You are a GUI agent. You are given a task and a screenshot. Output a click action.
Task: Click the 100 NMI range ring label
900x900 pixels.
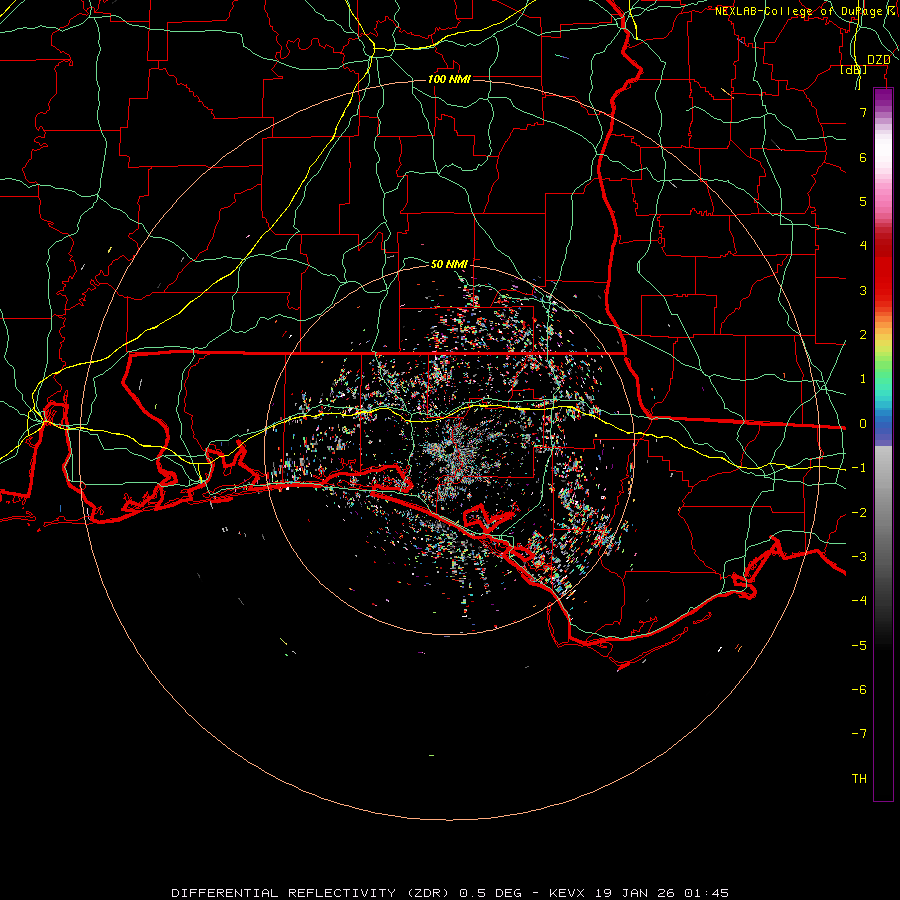click(449, 79)
